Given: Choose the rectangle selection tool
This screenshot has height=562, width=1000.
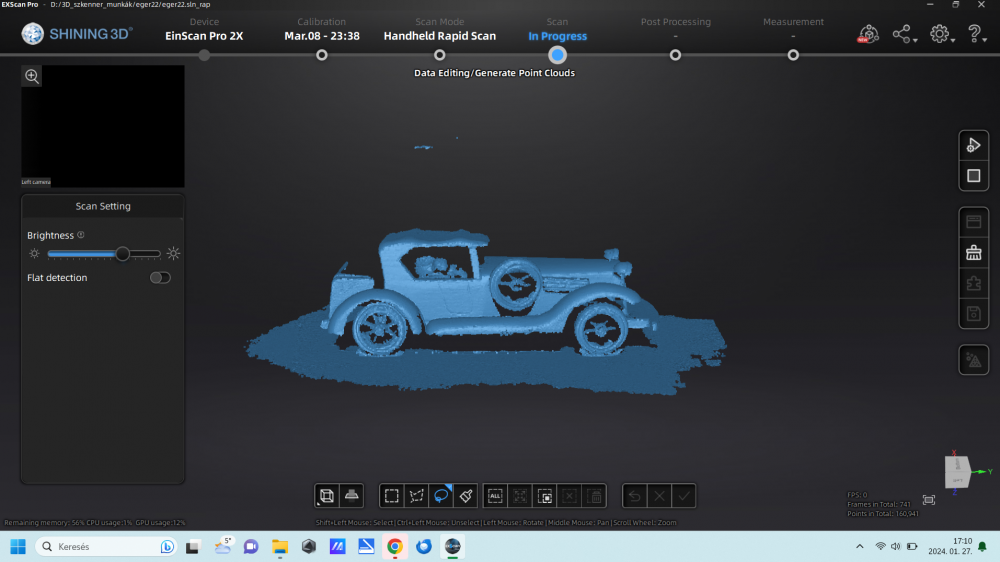Looking at the screenshot, I should [392, 495].
